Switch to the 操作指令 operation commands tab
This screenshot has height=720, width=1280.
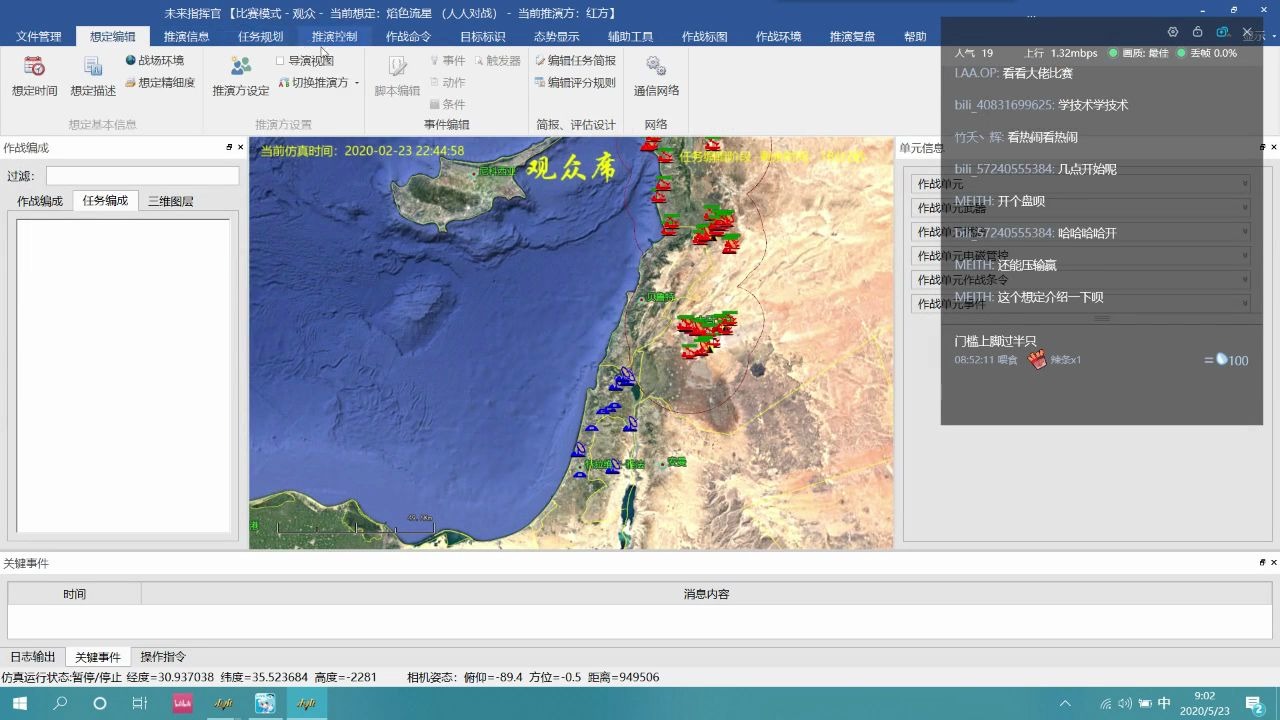tap(163, 657)
